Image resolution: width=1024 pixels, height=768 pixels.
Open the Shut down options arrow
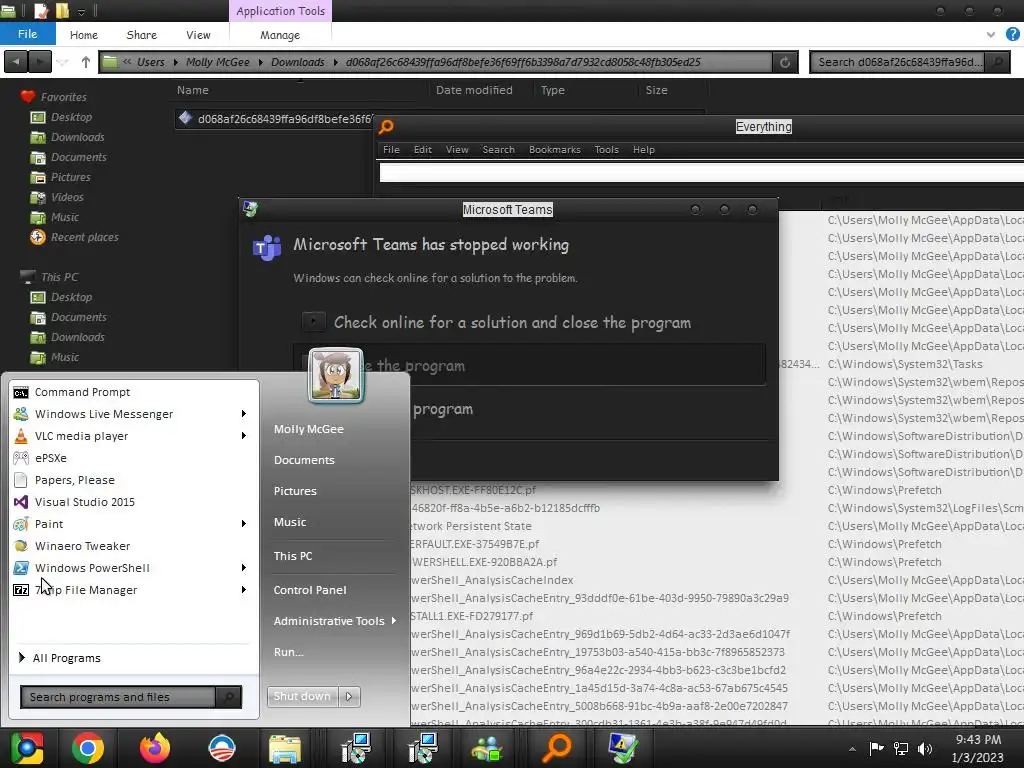point(349,696)
